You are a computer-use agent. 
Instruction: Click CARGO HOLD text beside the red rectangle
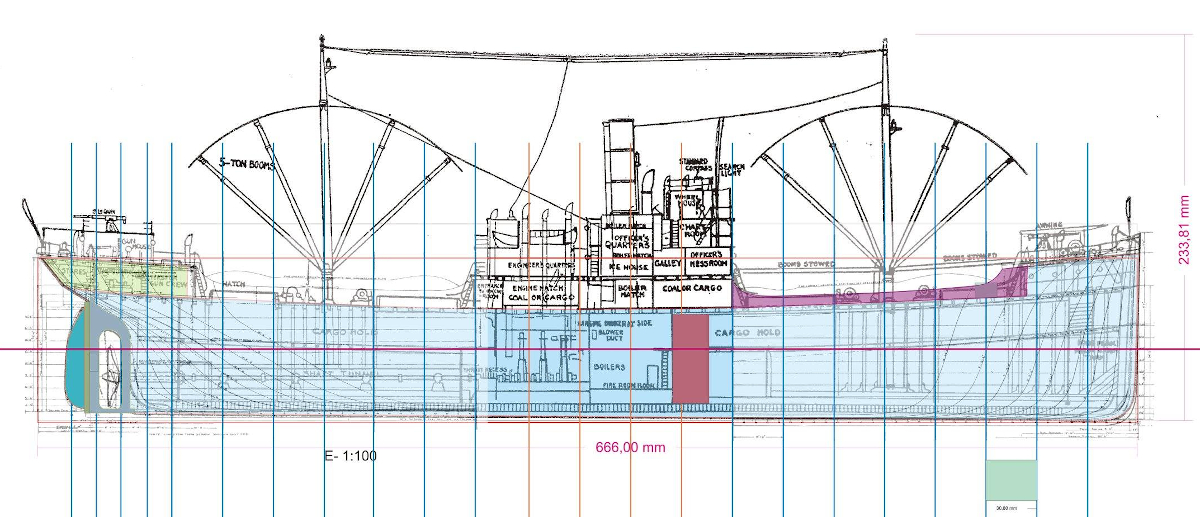click(x=745, y=333)
